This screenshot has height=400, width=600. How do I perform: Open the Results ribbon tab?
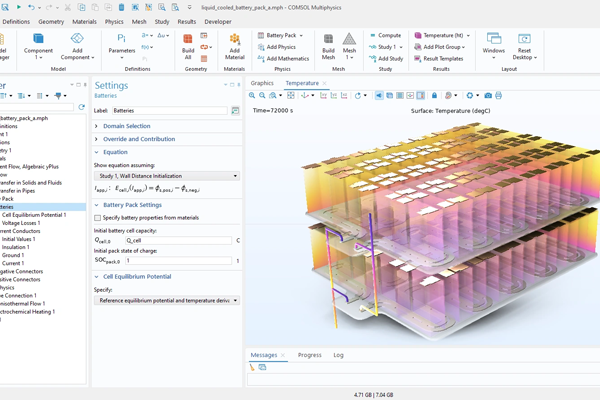coord(187,22)
